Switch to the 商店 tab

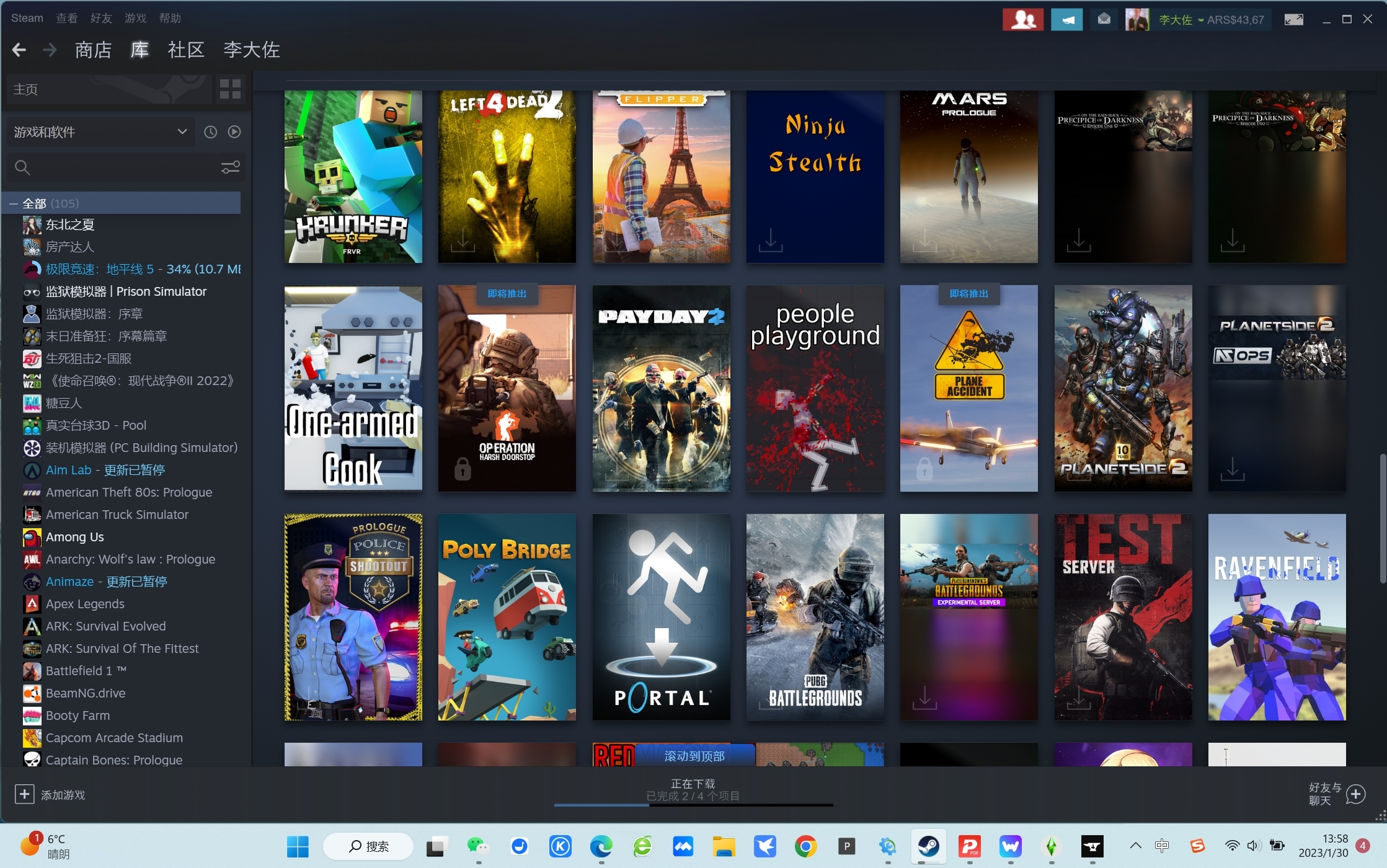[93, 50]
